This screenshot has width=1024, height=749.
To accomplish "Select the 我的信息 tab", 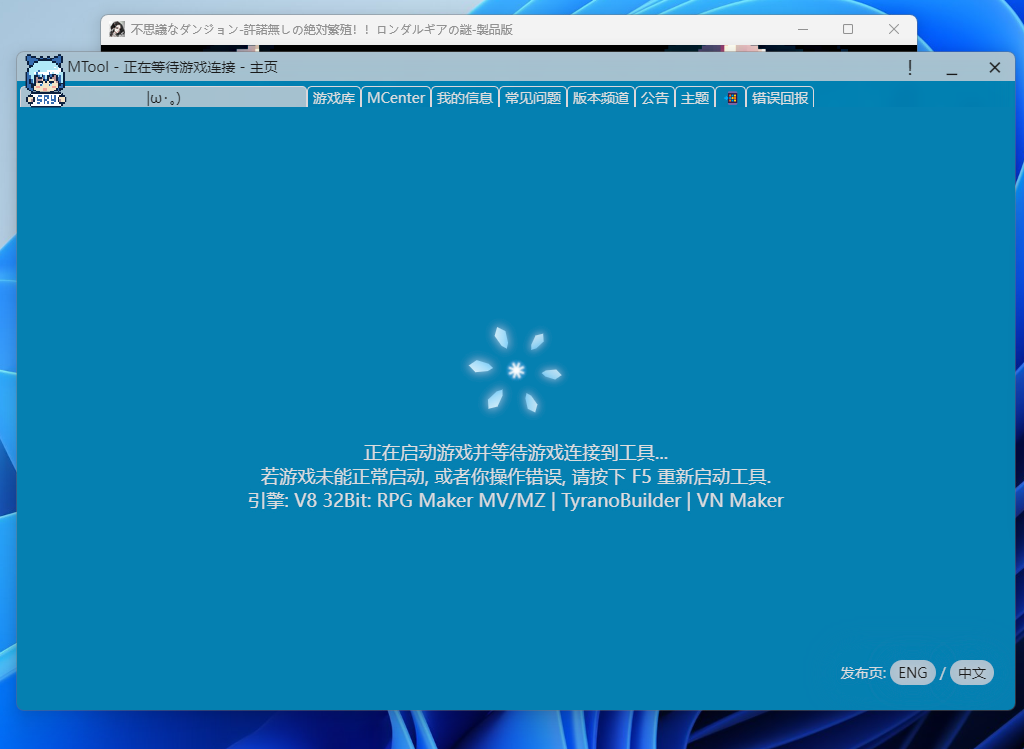I will (x=465, y=98).
